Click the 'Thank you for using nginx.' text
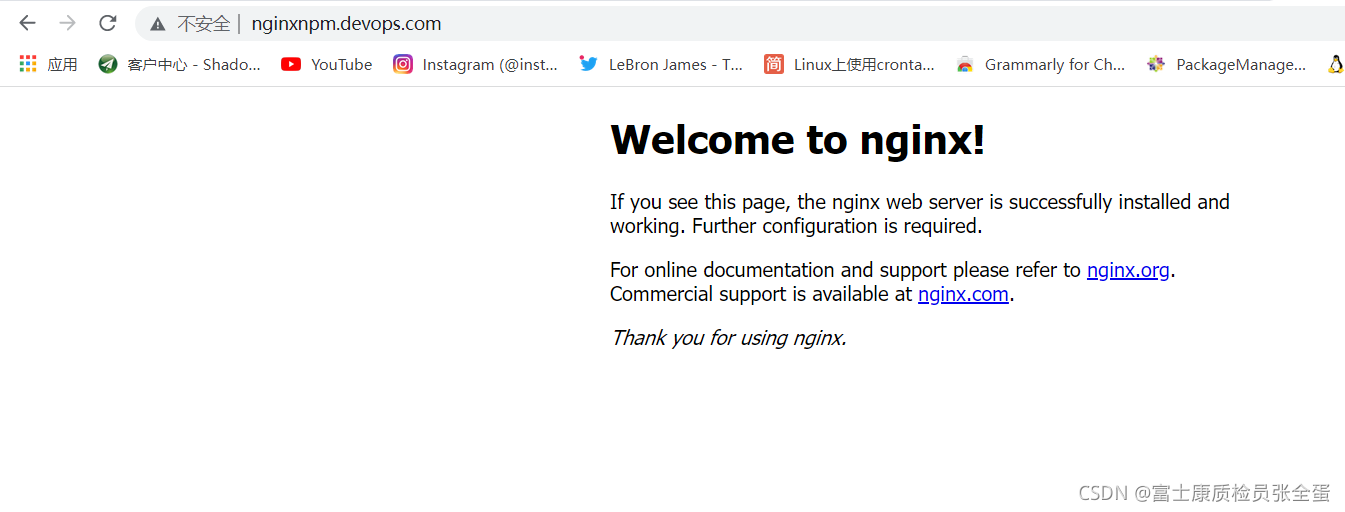Viewport: 1345px width, 512px height. pos(729,338)
